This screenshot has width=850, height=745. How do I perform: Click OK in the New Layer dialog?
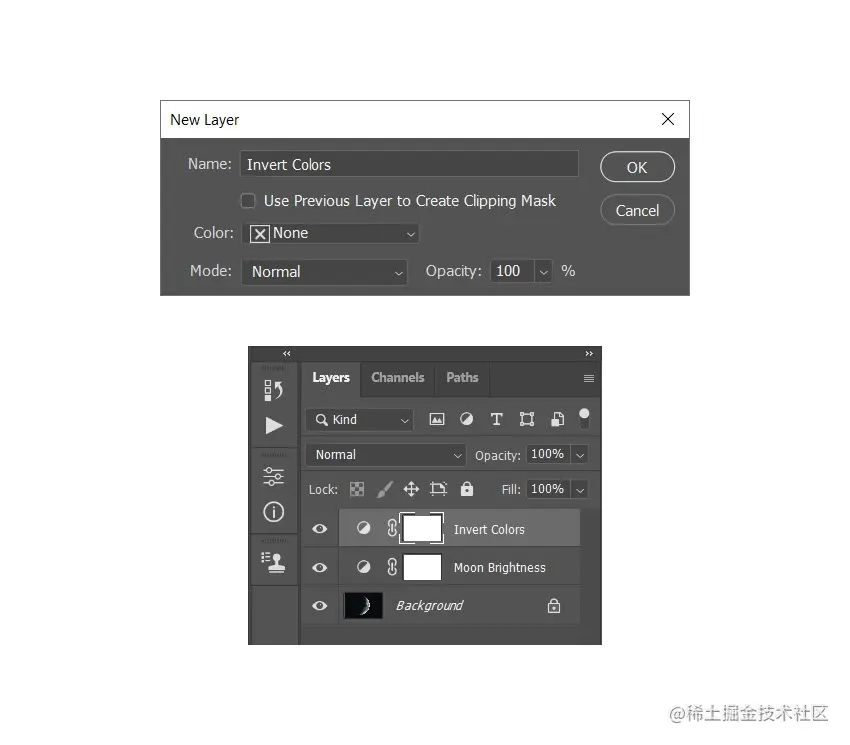pyautogui.click(x=637, y=167)
